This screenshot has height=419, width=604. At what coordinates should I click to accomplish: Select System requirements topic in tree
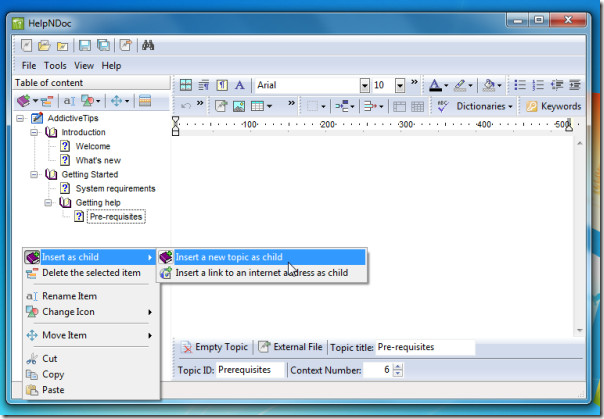click(x=116, y=189)
